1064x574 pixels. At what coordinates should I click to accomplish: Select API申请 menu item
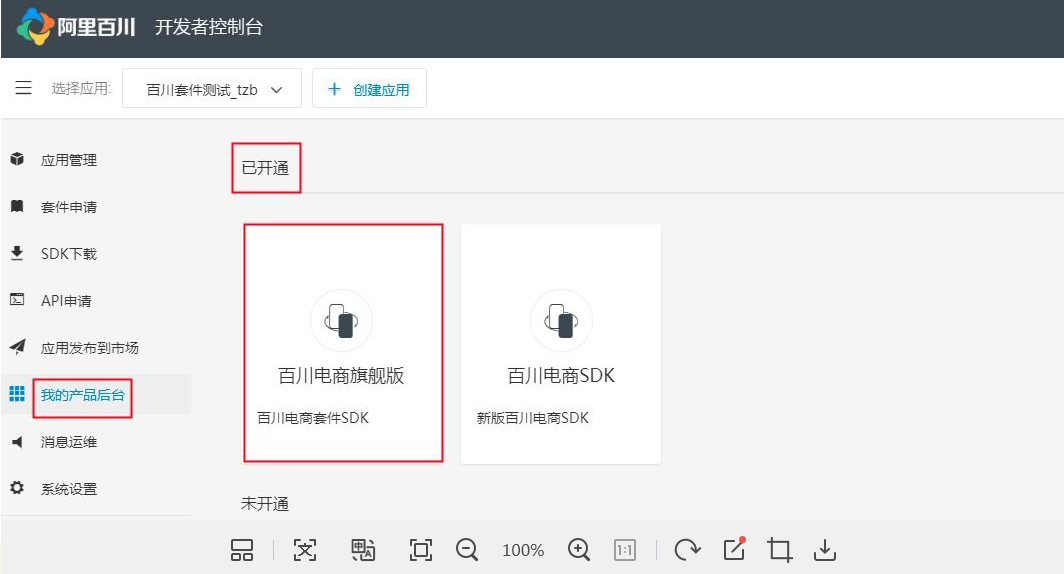click(x=66, y=301)
